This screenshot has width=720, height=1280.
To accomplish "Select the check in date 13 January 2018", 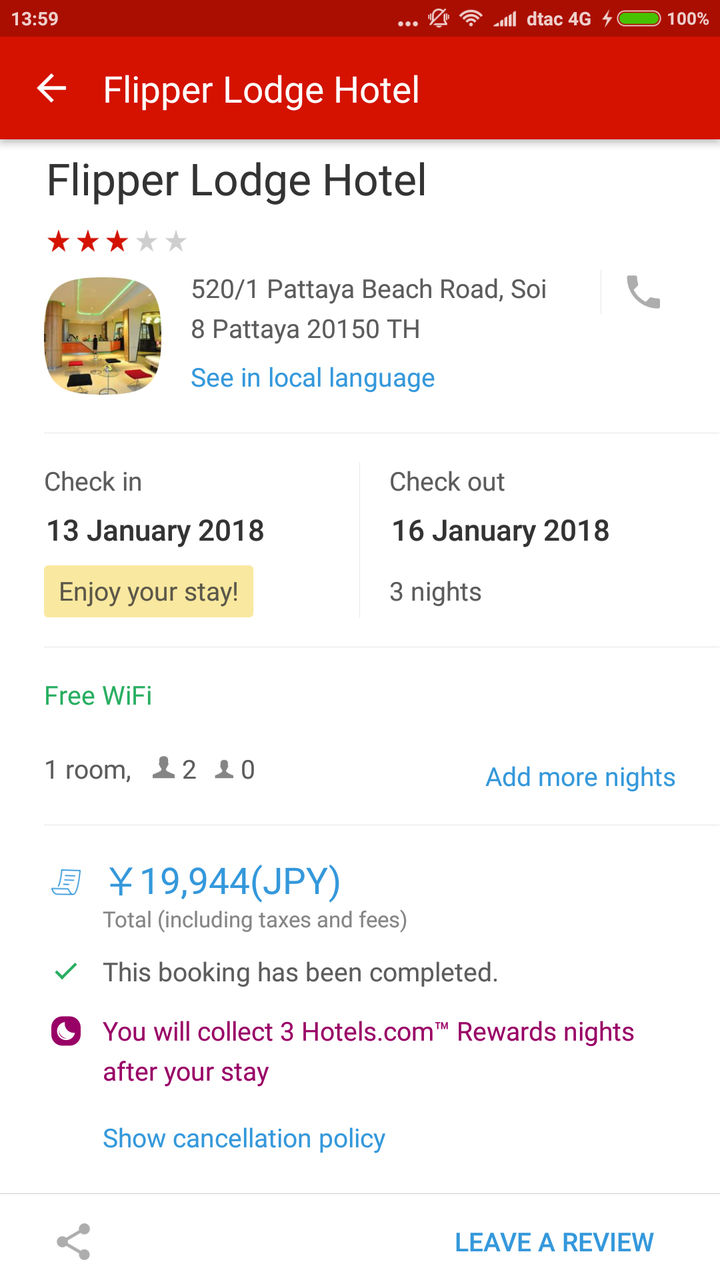I will [x=155, y=531].
